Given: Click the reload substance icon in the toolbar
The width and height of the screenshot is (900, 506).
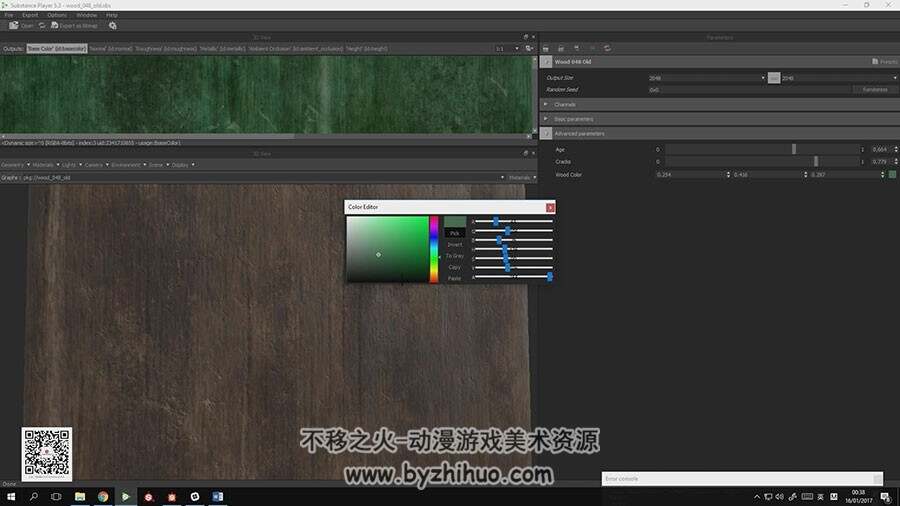Looking at the screenshot, I should pyautogui.click(x=42, y=26).
